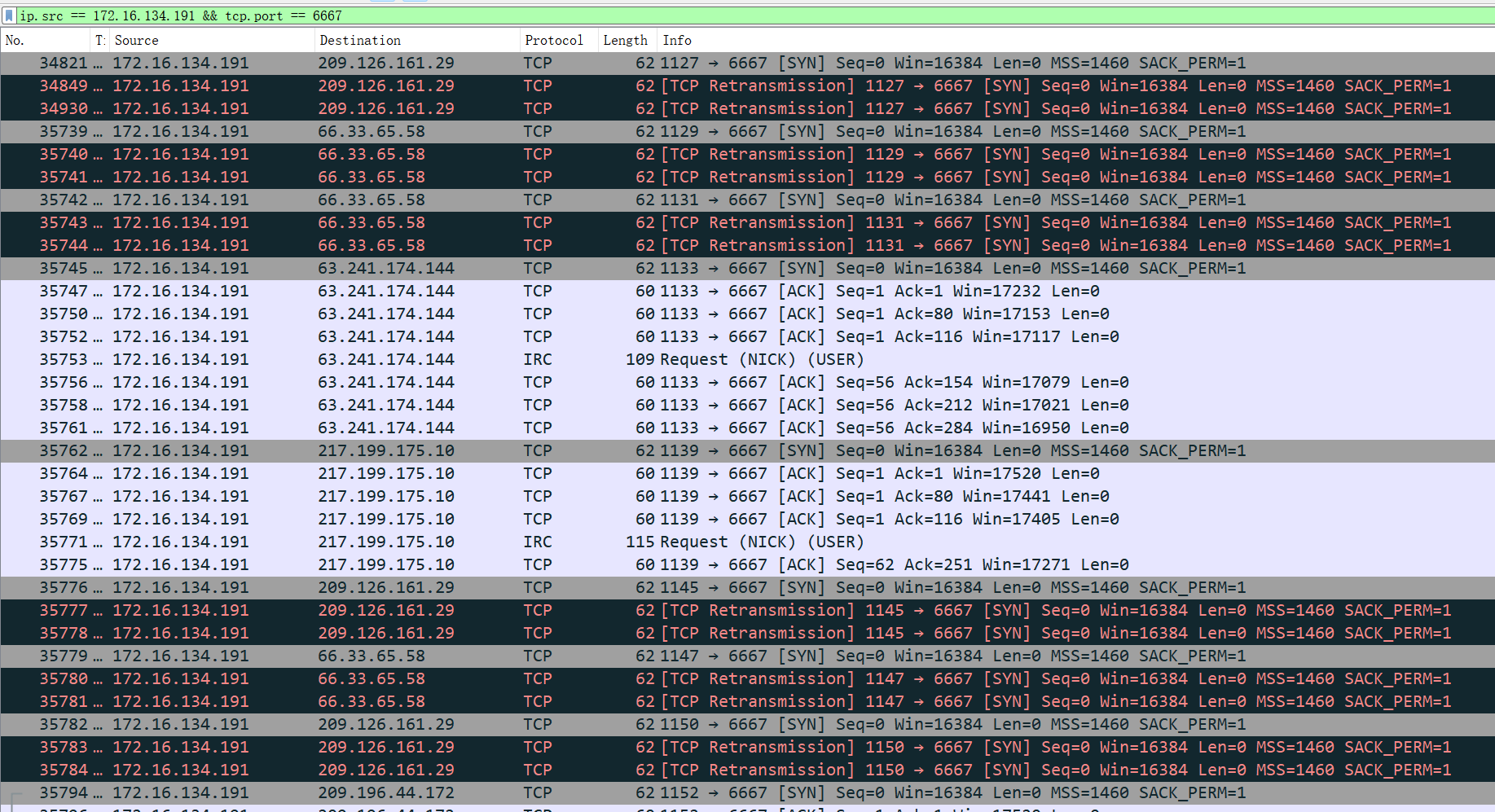Select retransmission packet 35744
Screen dimensions: 1495x812
click(x=747, y=245)
